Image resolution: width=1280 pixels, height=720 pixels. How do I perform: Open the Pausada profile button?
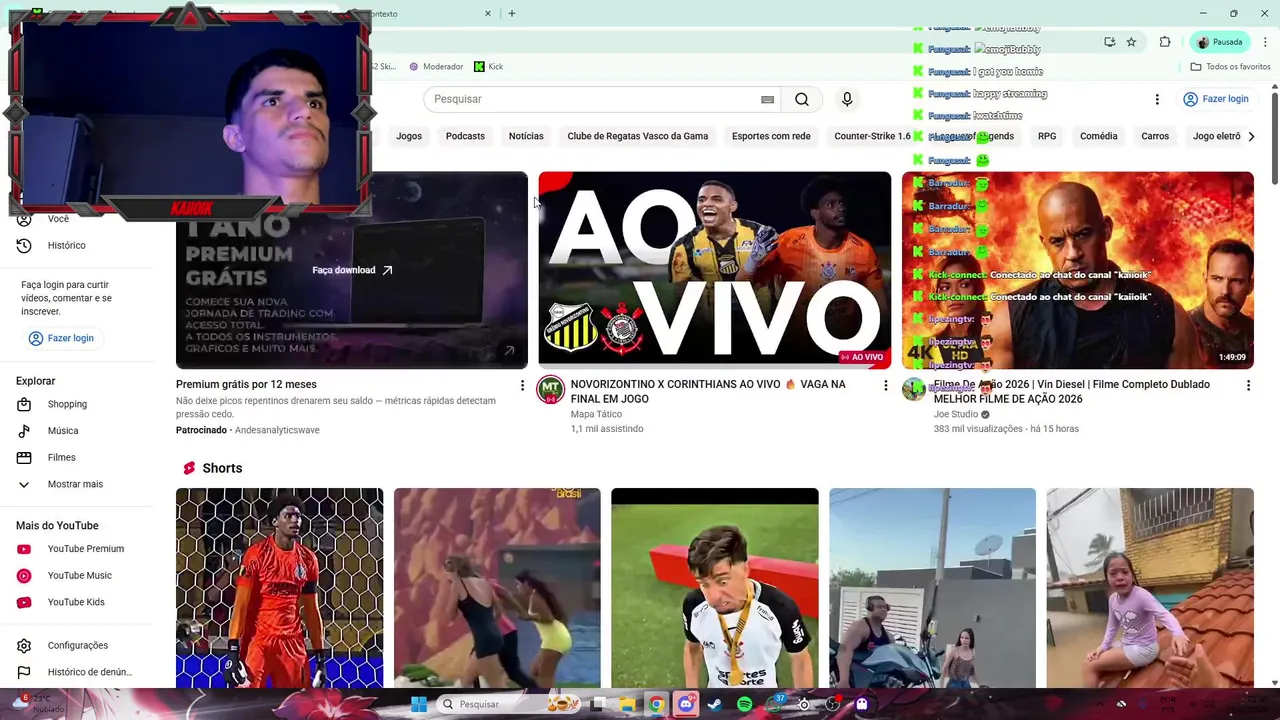pyautogui.click(x=1220, y=42)
